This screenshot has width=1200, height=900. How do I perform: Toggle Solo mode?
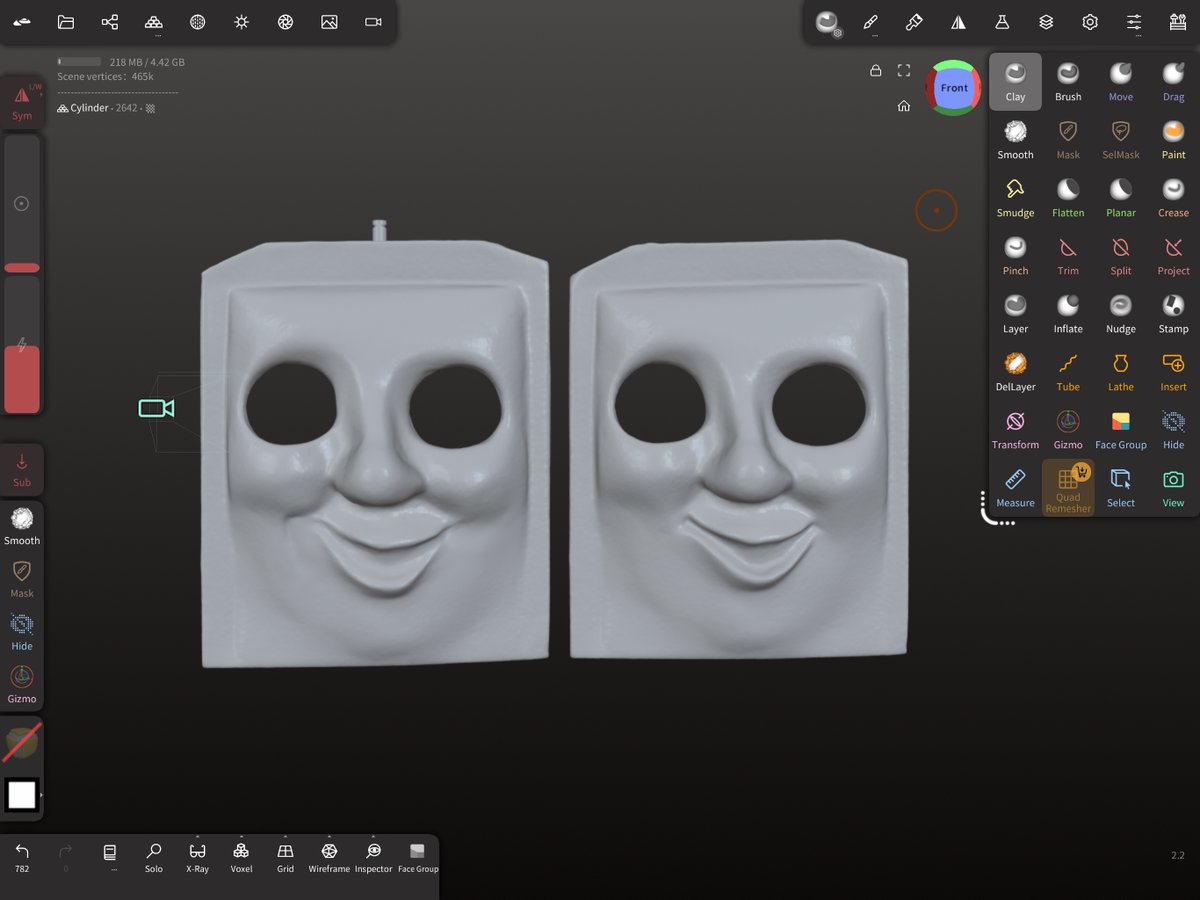point(153,857)
